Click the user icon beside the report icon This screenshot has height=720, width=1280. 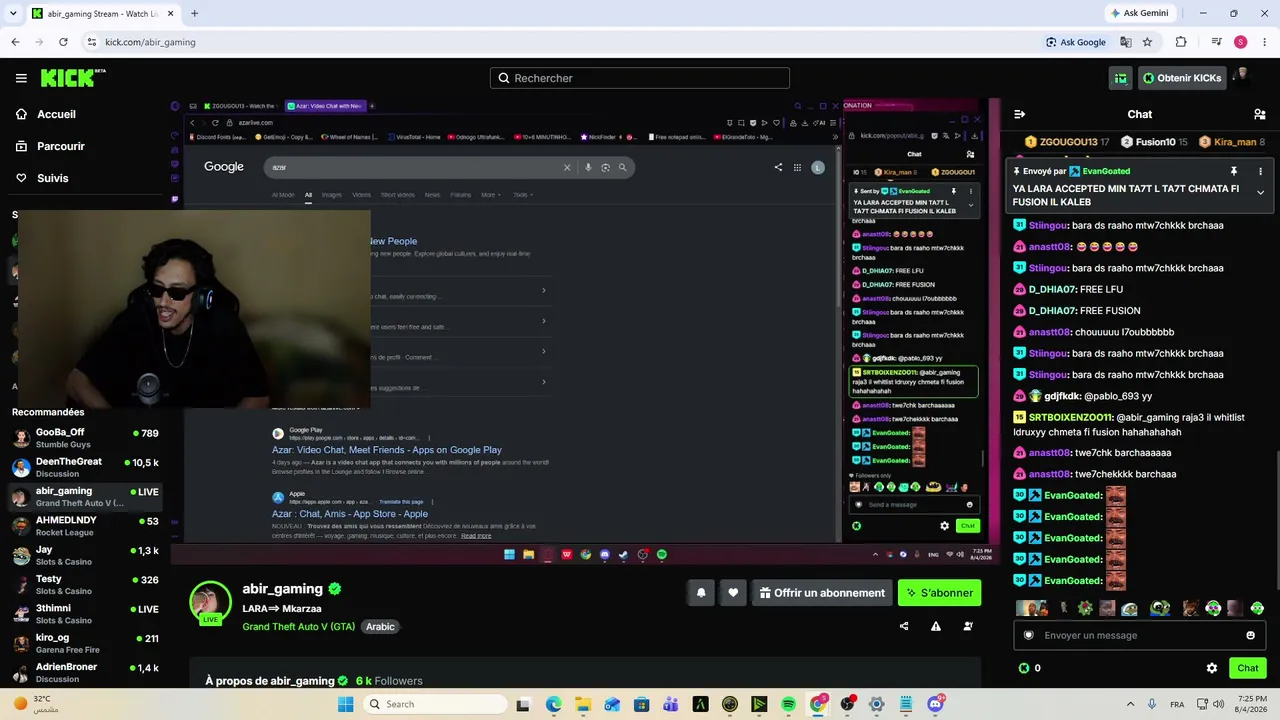point(968,626)
